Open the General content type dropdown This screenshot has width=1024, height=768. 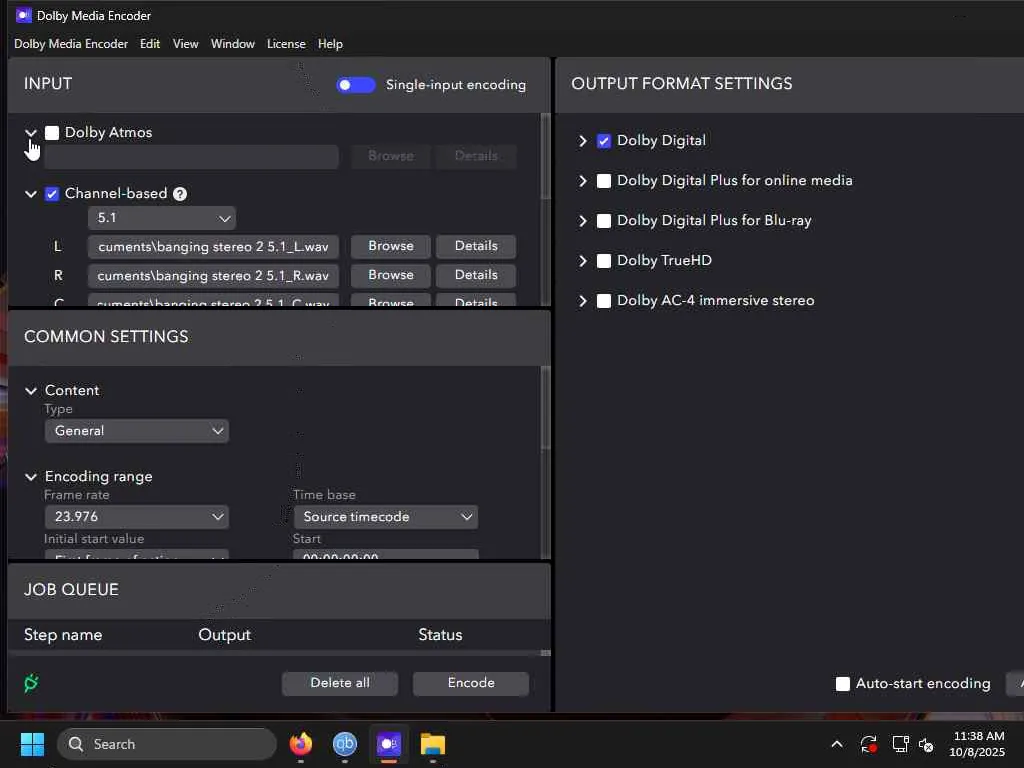click(x=136, y=431)
